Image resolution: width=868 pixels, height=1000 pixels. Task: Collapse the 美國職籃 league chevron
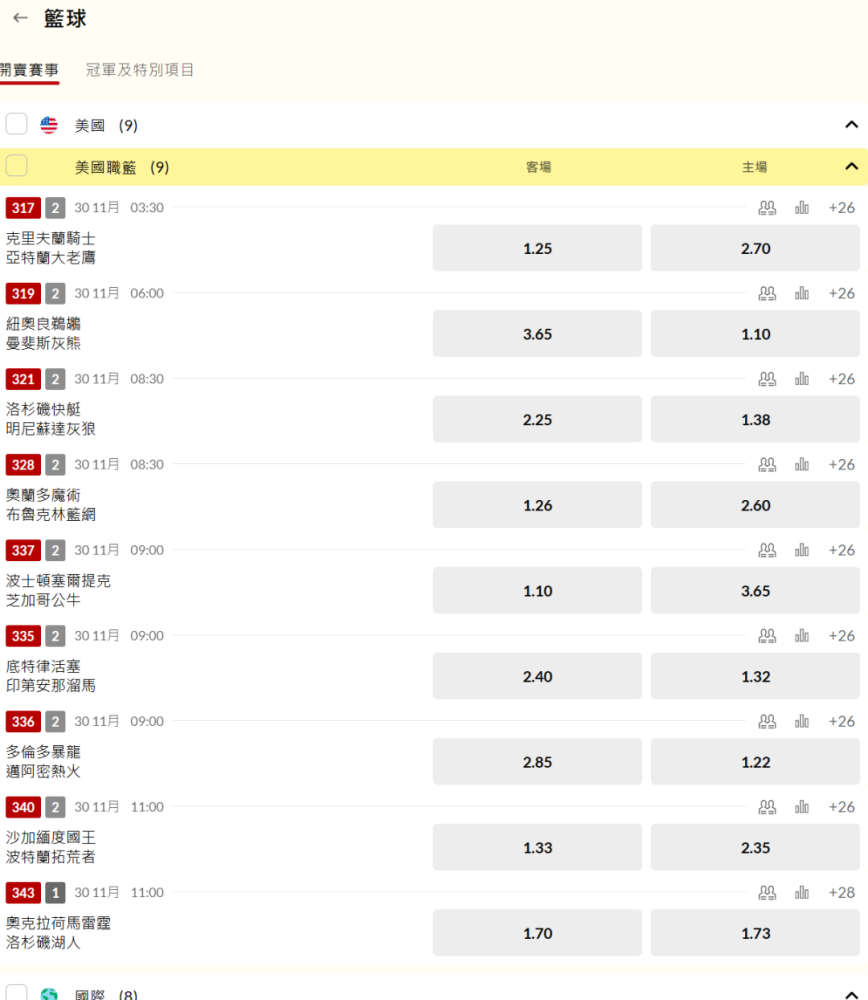click(851, 167)
